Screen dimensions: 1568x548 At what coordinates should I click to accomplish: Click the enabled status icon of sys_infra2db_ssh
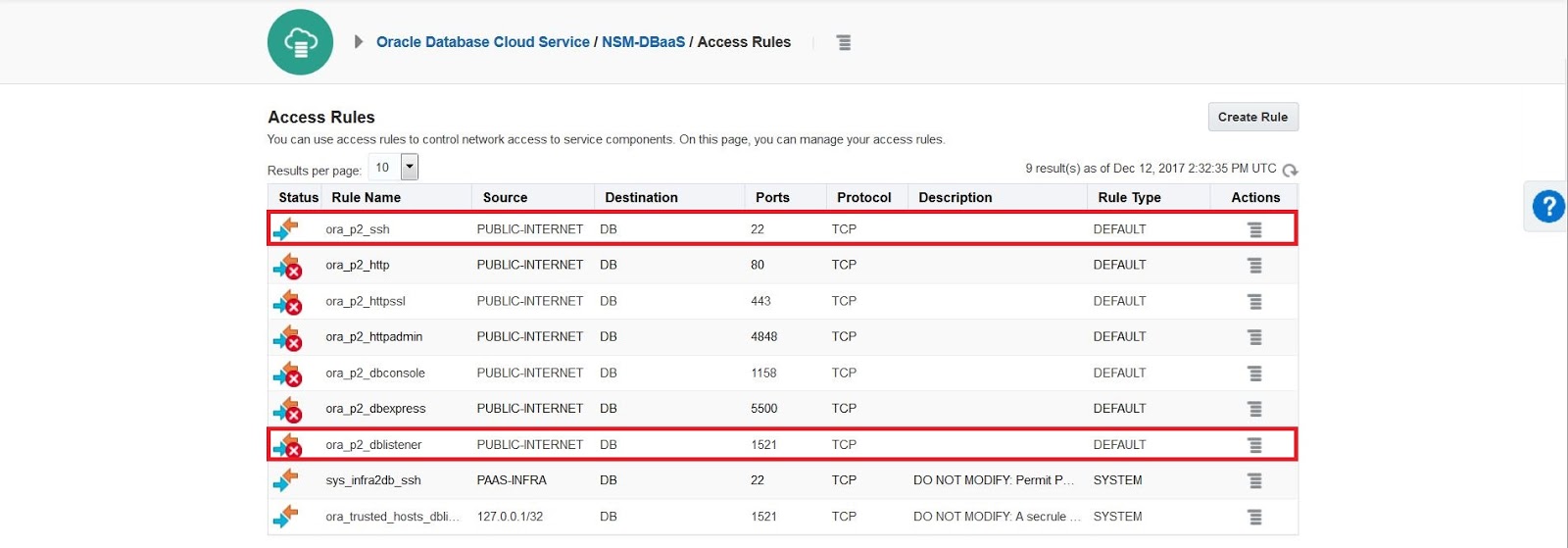[x=286, y=480]
